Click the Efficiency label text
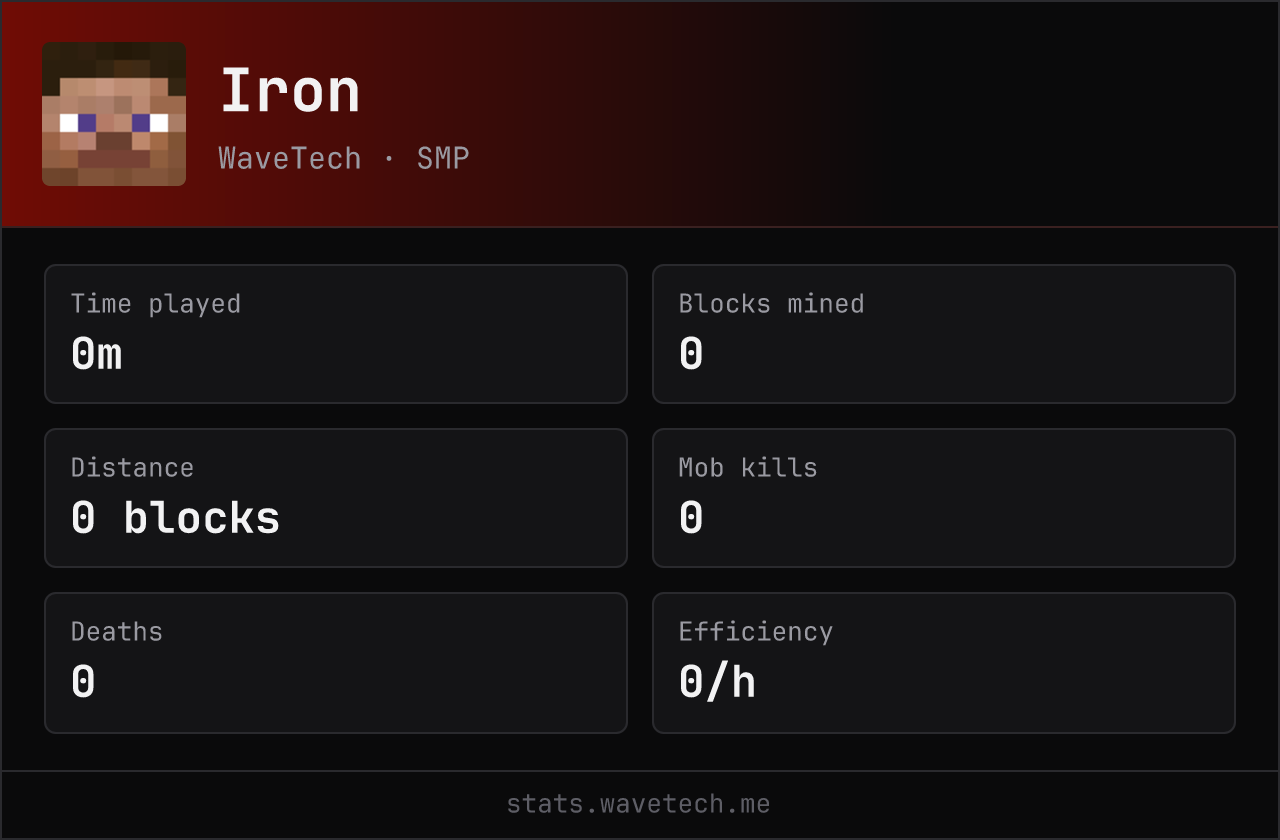Image resolution: width=1280 pixels, height=840 pixels. tap(756, 631)
